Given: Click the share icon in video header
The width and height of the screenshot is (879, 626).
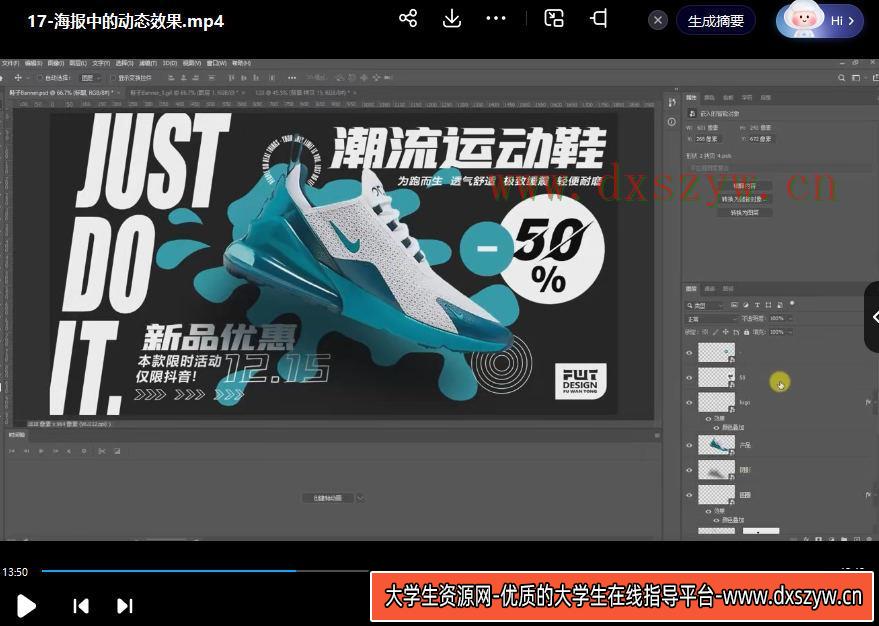Looking at the screenshot, I should point(408,19).
